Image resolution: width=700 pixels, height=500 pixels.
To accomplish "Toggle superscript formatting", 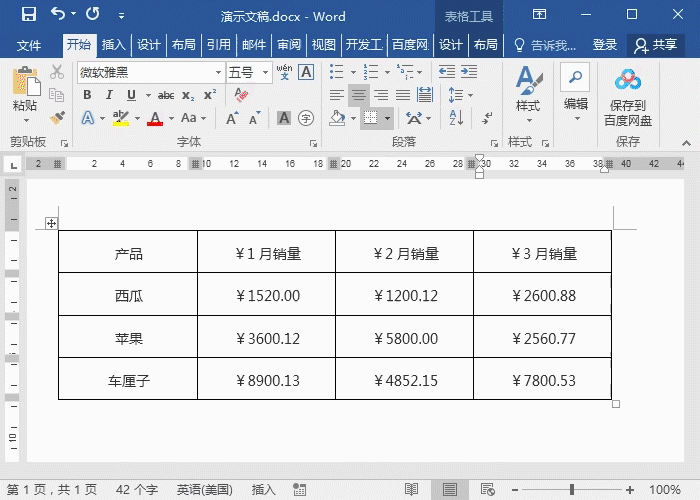I will 210,95.
